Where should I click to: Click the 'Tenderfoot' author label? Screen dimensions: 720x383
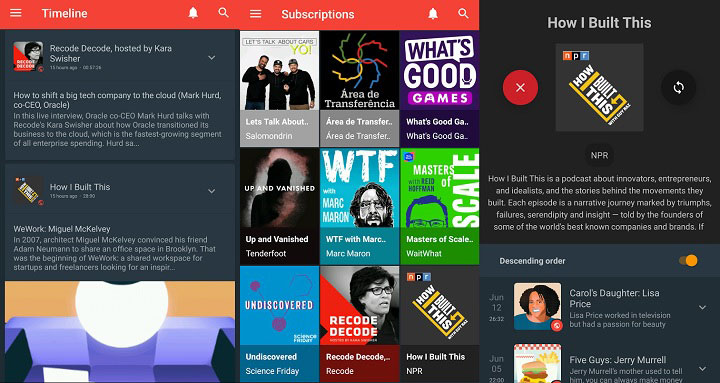click(266, 253)
